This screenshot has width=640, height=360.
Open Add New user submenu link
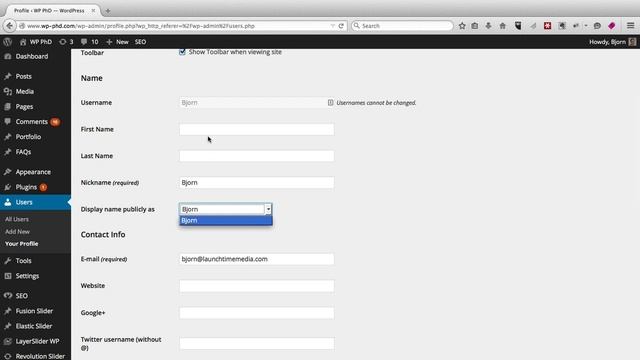coord(17,231)
